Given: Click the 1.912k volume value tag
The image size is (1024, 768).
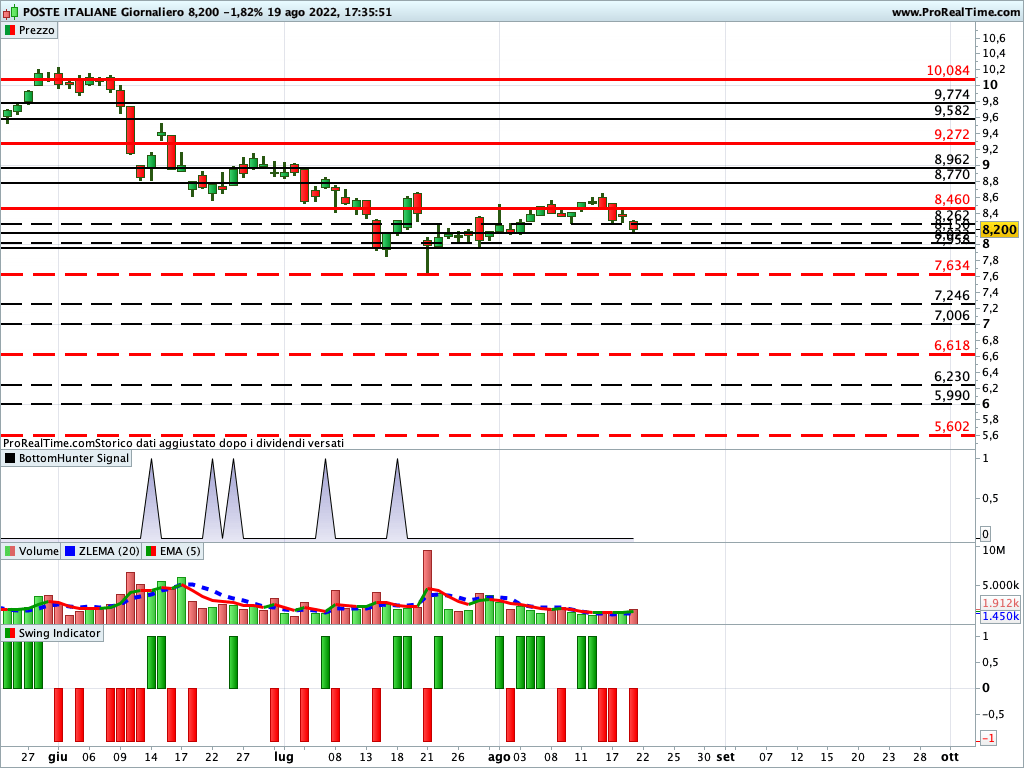Looking at the screenshot, I should tap(1000, 603).
